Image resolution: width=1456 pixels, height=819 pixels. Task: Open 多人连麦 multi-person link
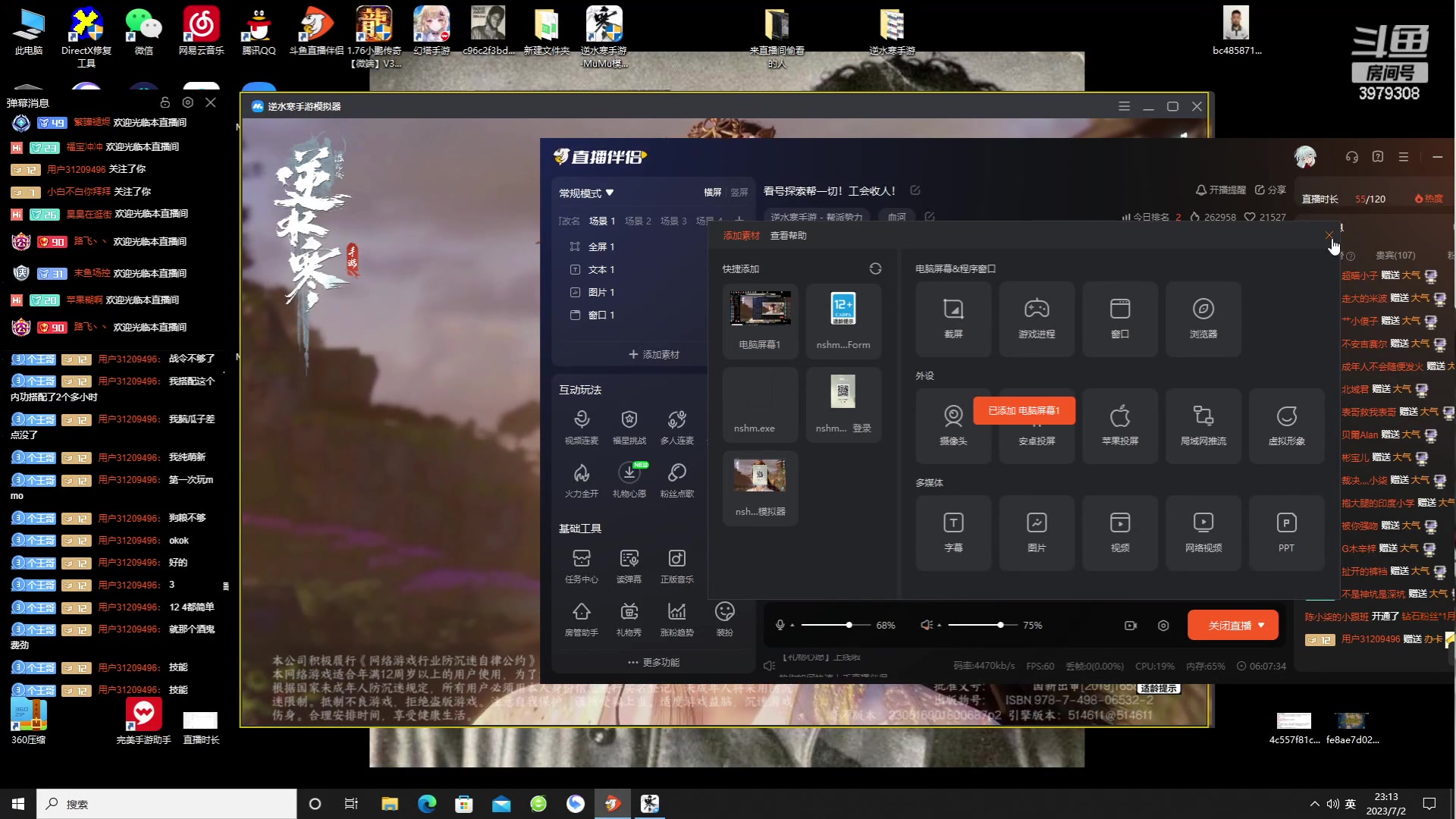(677, 427)
